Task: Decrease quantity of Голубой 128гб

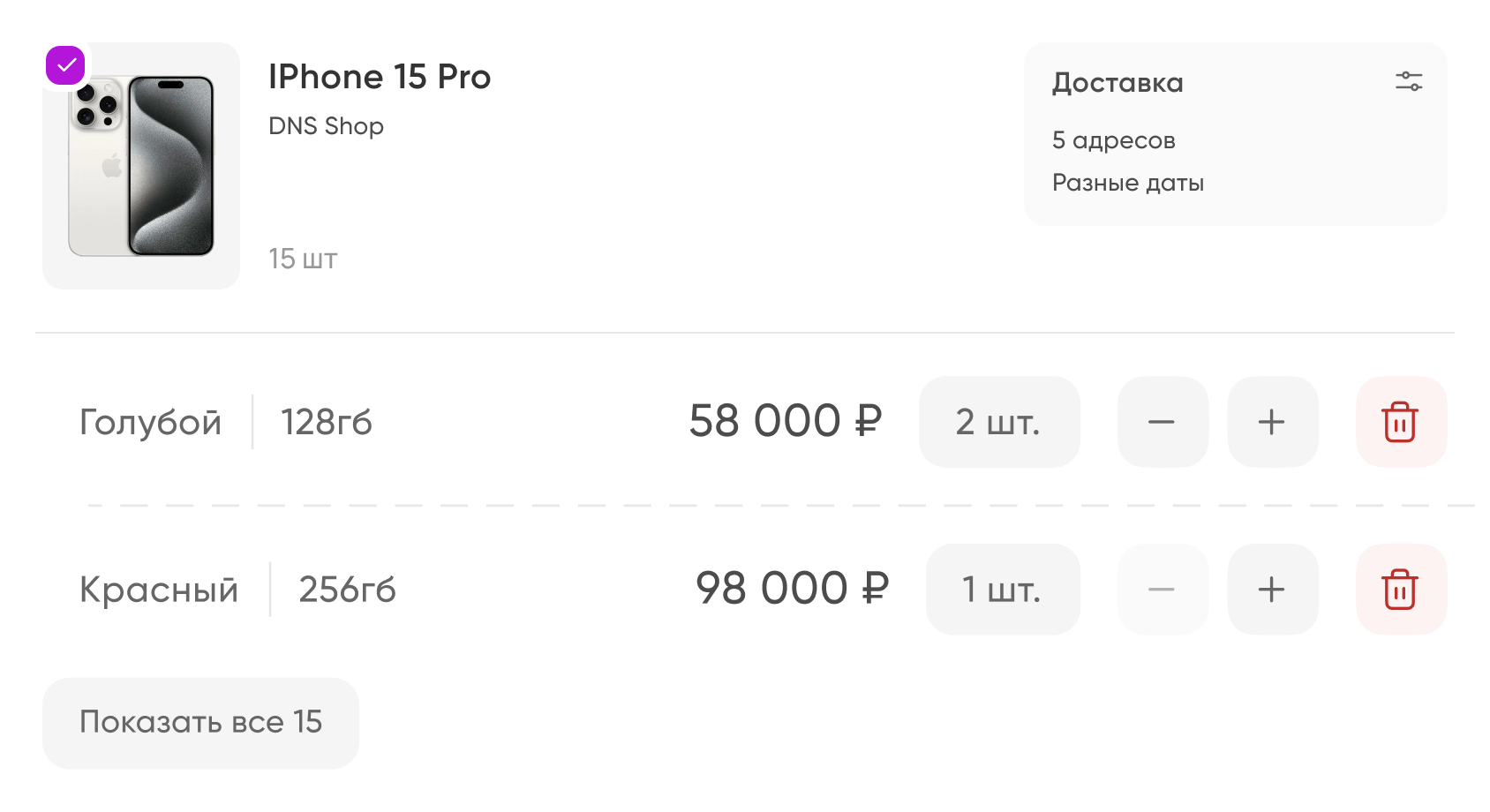Action: point(1162,422)
